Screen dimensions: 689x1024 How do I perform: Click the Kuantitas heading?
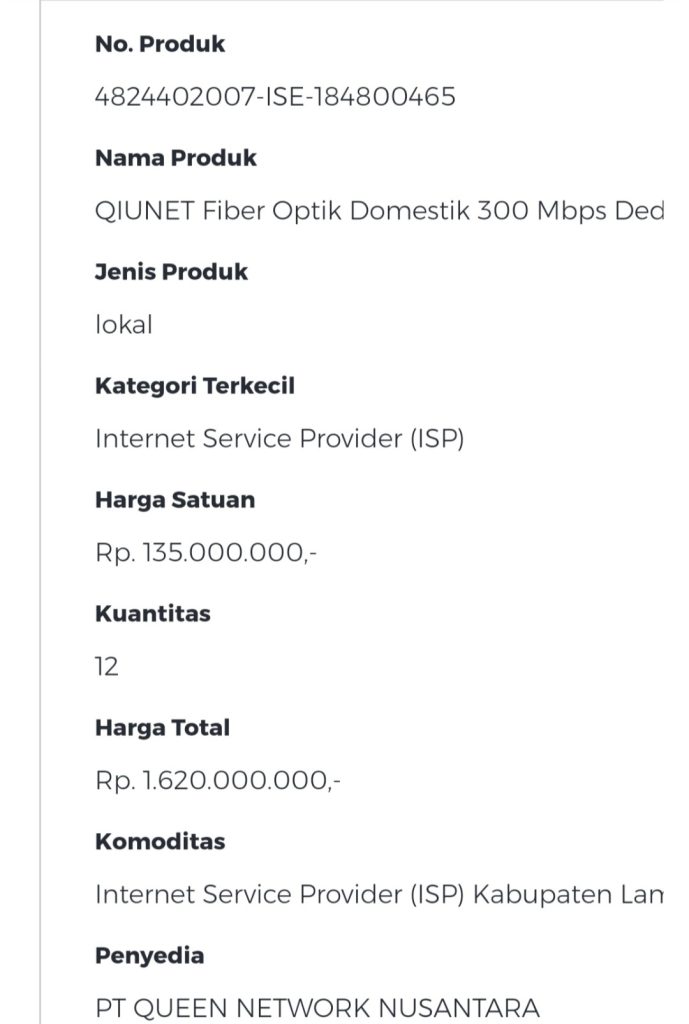tap(152, 614)
